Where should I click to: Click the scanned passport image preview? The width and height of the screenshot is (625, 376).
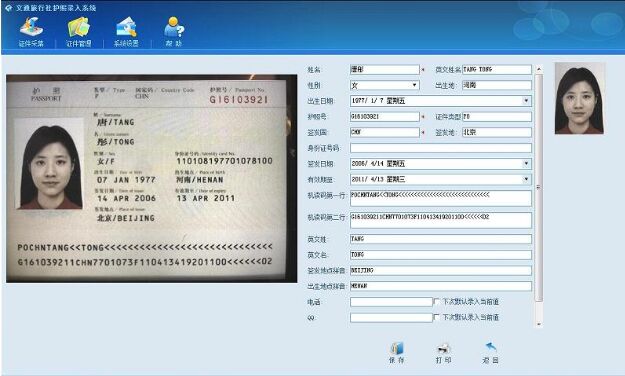151,179
